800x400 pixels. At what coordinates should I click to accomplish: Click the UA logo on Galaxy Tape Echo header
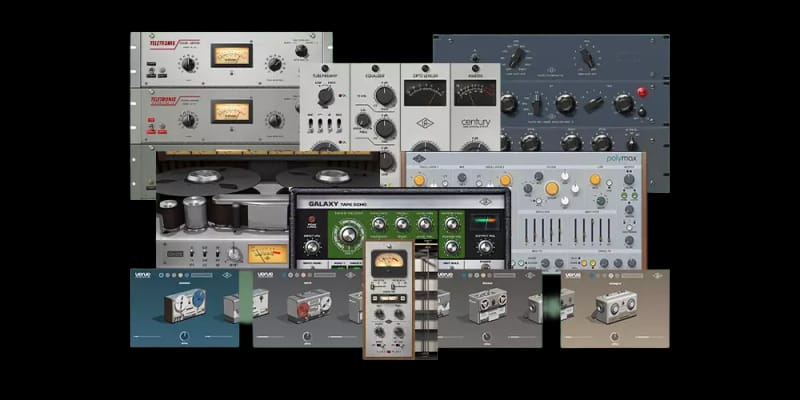point(485,202)
